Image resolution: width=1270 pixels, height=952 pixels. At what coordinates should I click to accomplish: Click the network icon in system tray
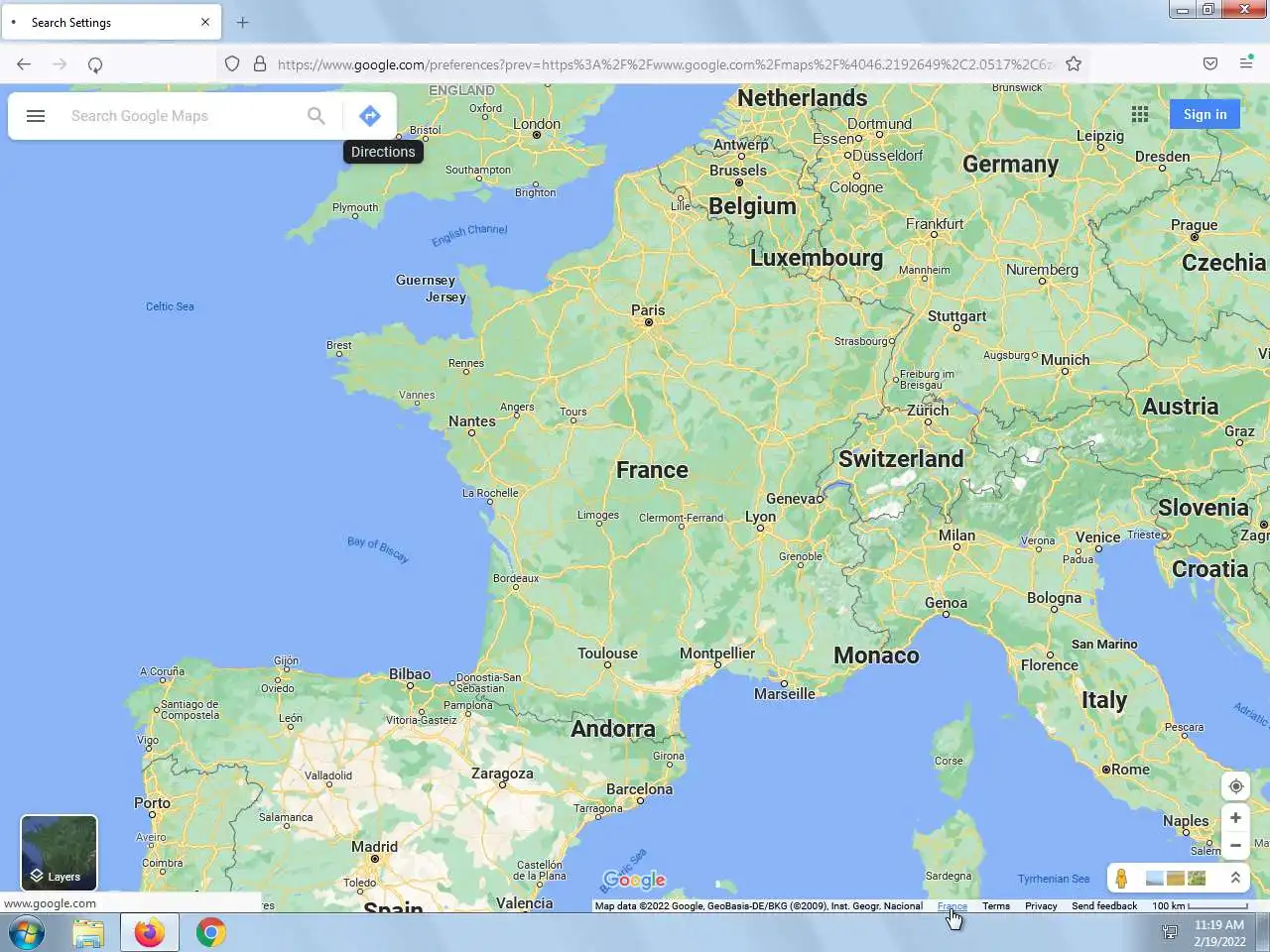[1170, 932]
